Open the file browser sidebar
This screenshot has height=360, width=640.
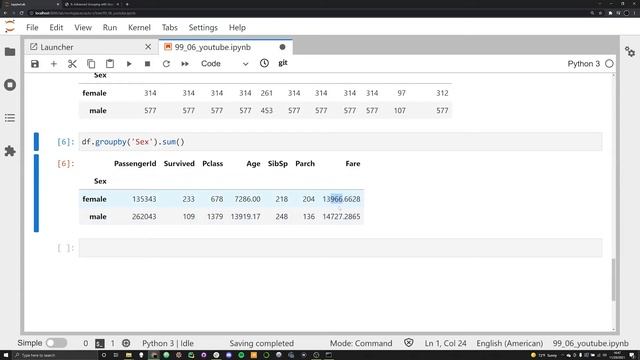pos(10,52)
